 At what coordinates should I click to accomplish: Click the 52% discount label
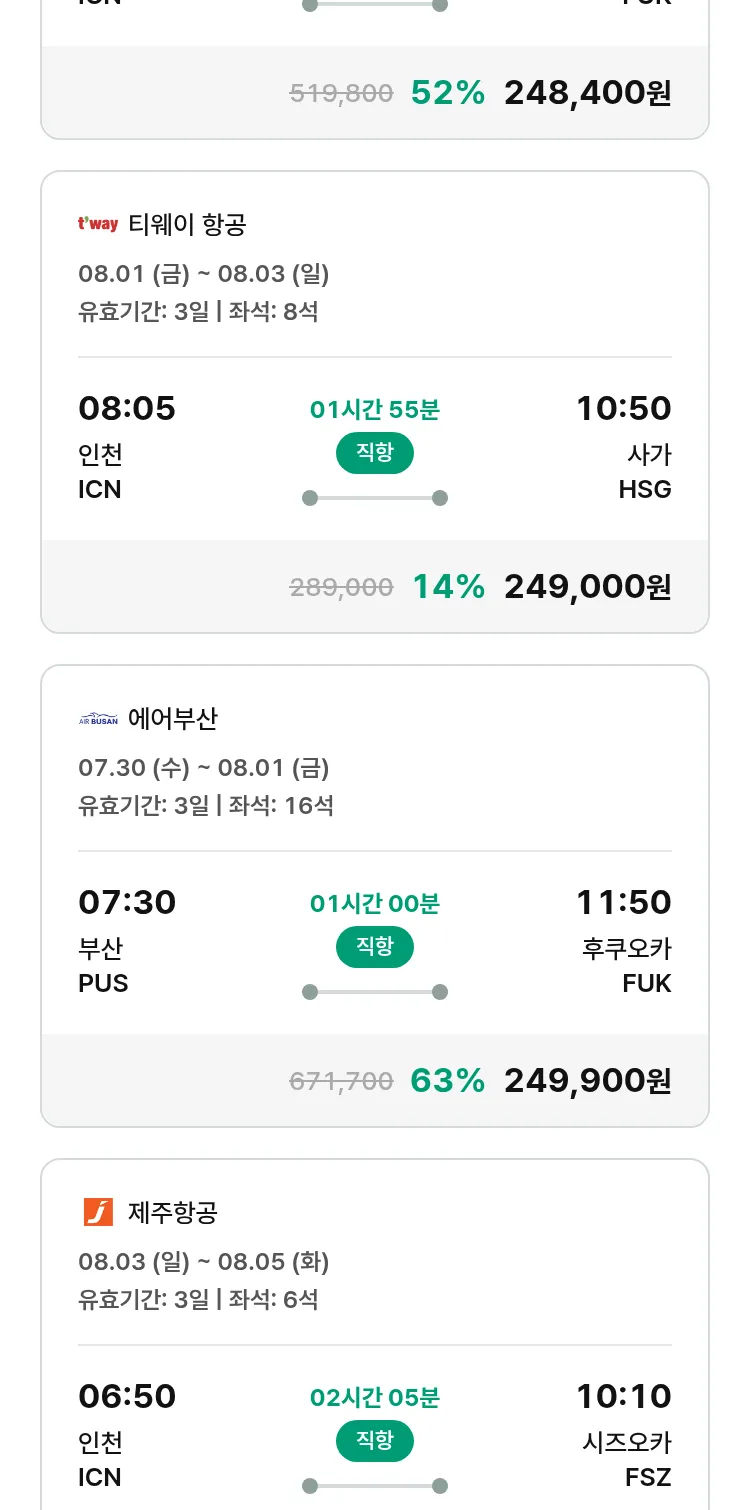[447, 93]
